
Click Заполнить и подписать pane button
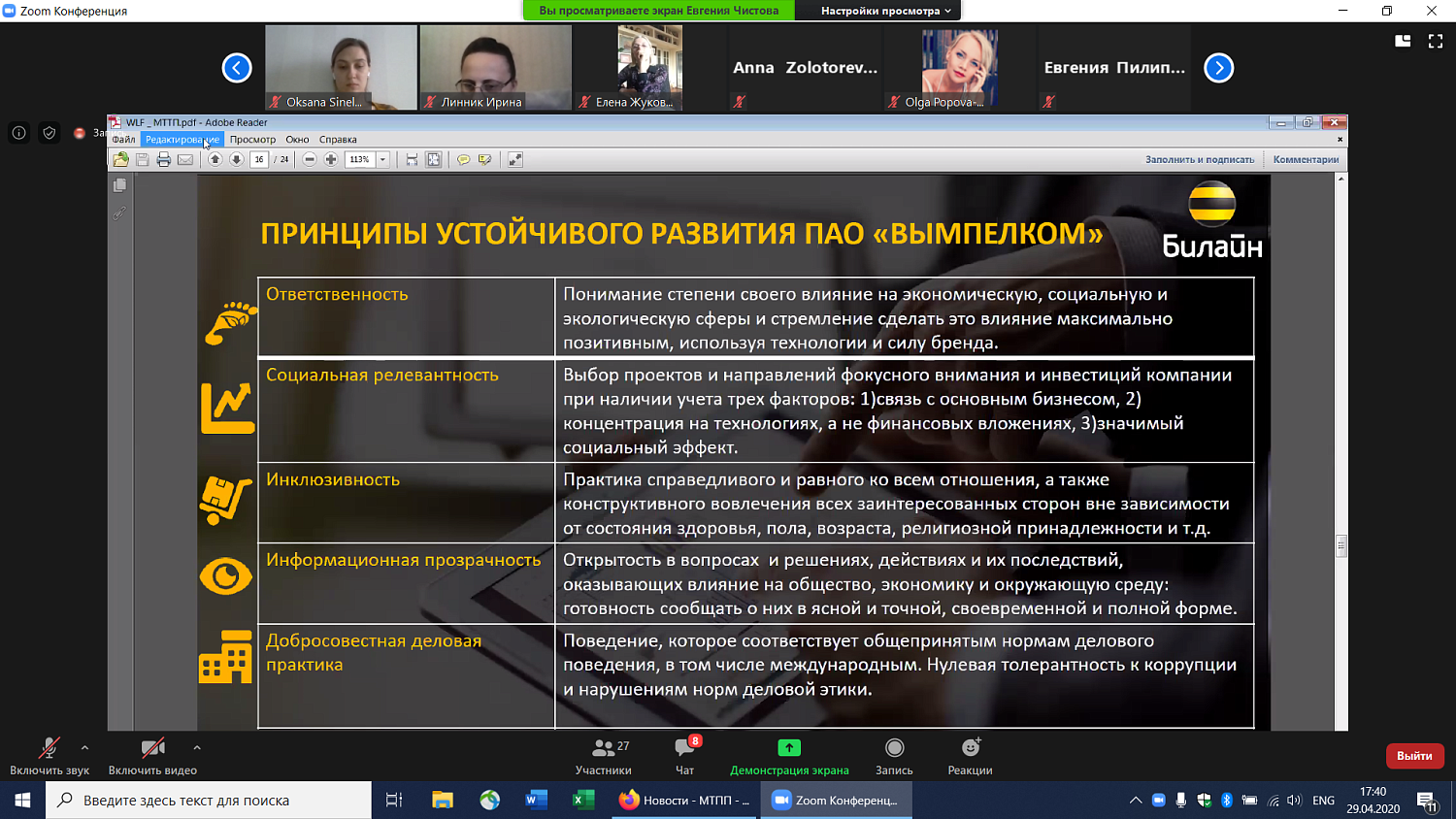click(x=1200, y=159)
